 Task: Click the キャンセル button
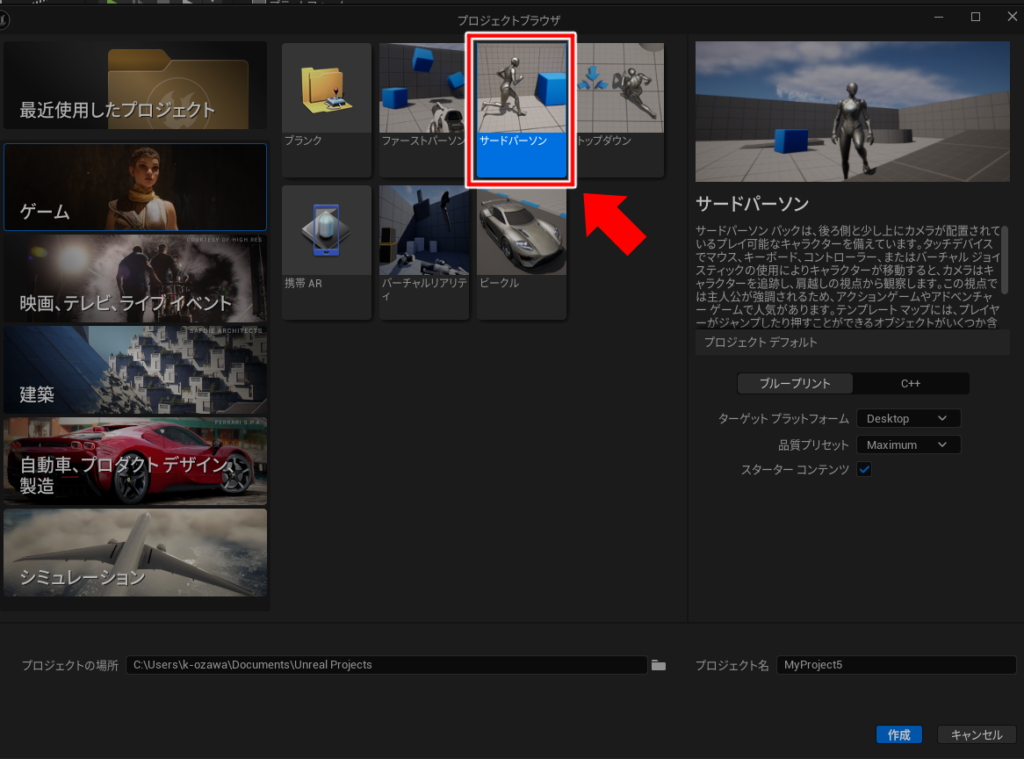pos(976,735)
